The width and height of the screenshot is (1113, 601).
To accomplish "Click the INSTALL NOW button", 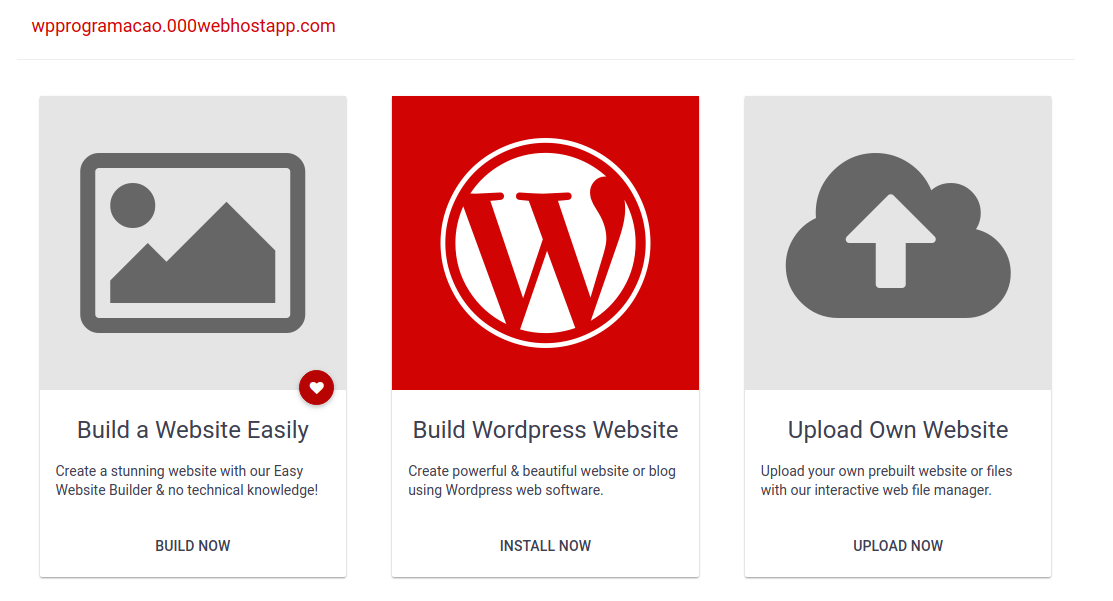I will pyautogui.click(x=545, y=546).
